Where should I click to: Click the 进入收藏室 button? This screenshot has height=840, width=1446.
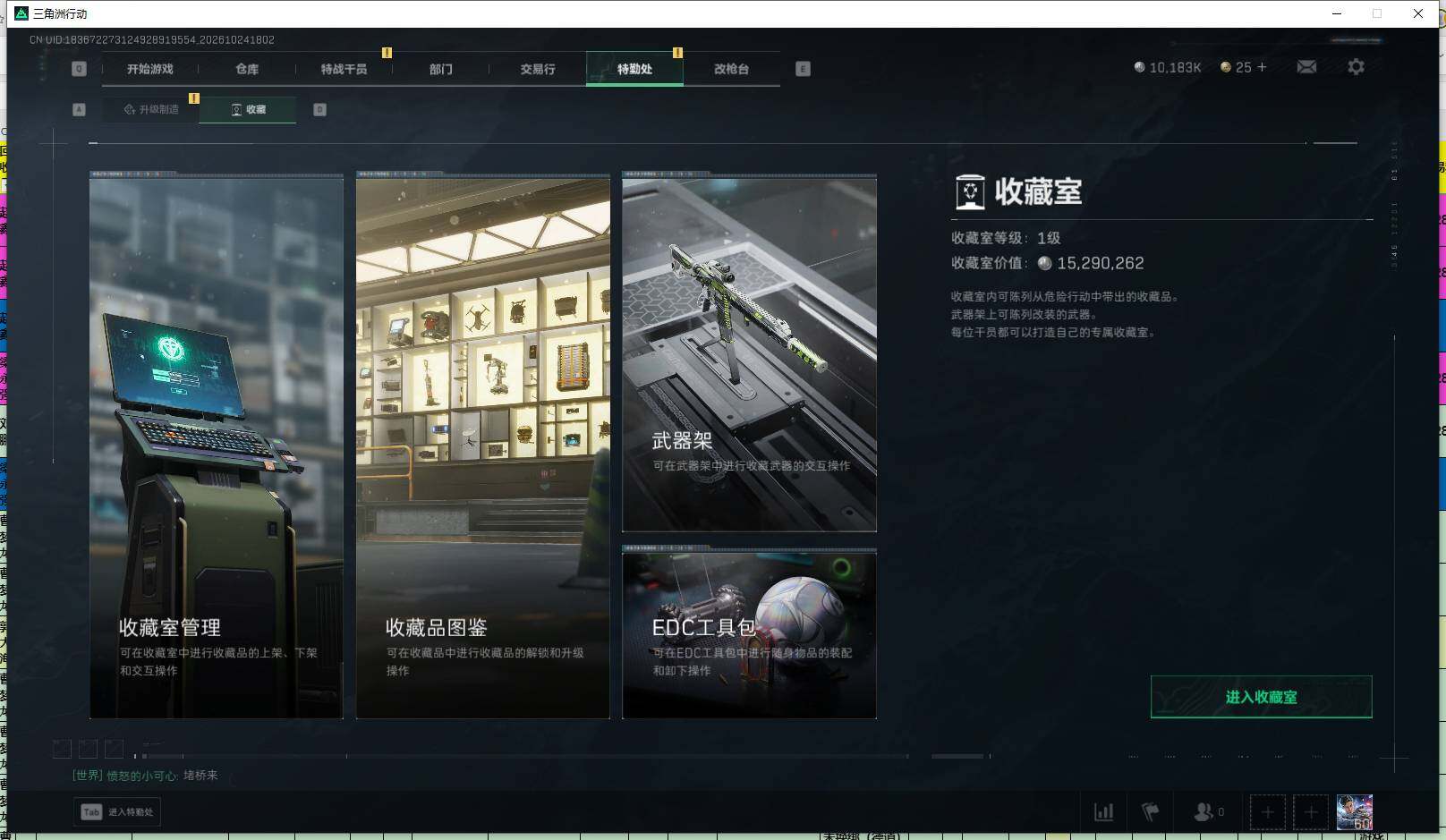point(1261,697)
